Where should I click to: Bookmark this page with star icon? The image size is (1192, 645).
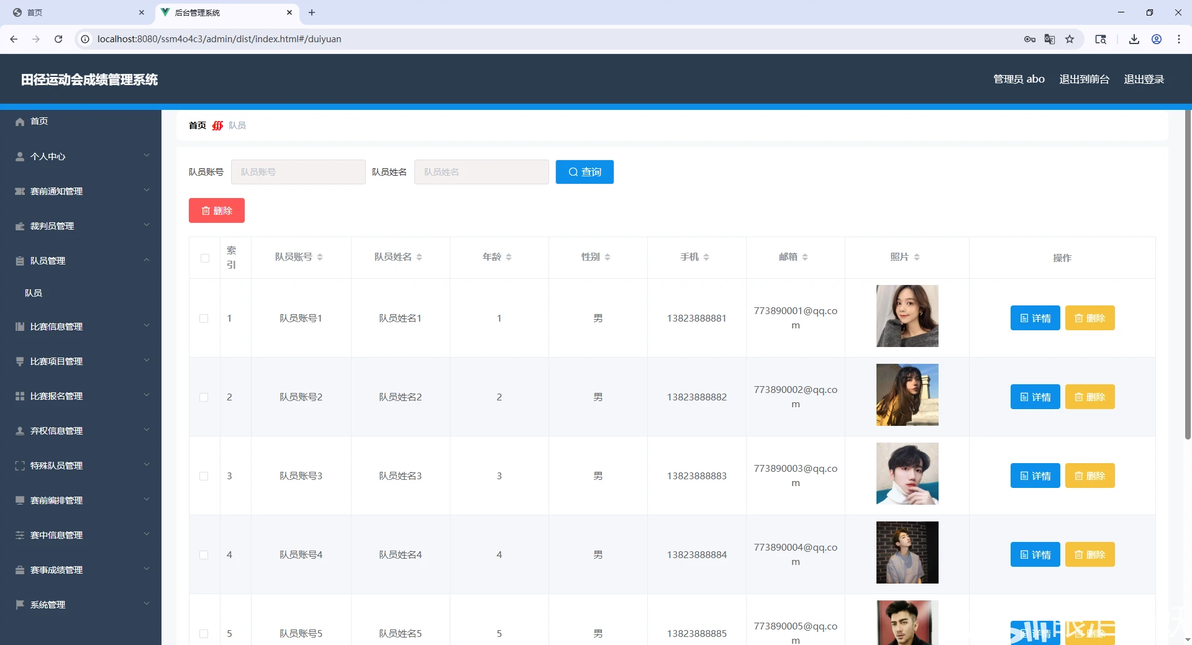(1070, 39)
